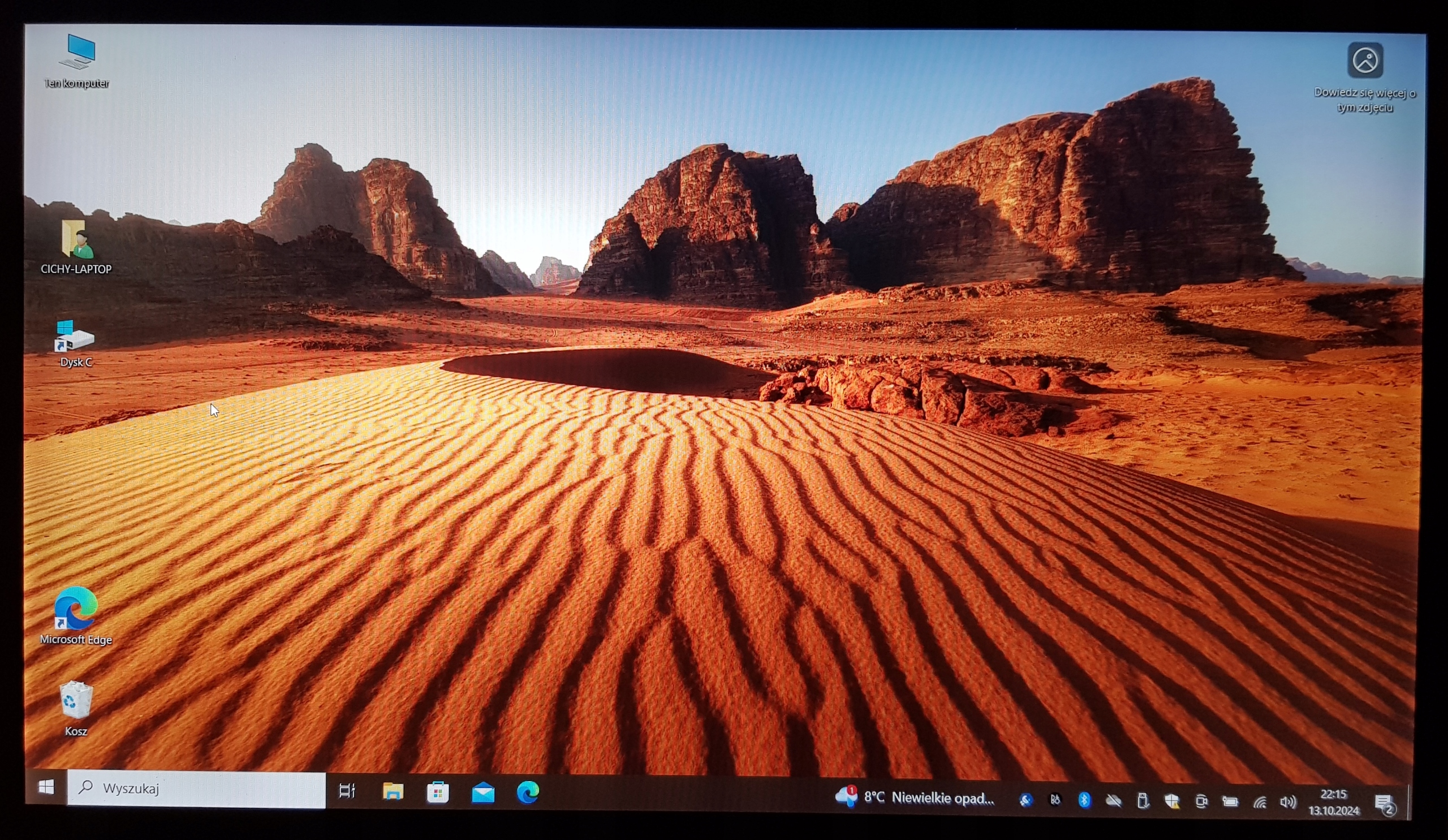
Task: Select the Kosz recycle bin icon
Action: [76, 708]
